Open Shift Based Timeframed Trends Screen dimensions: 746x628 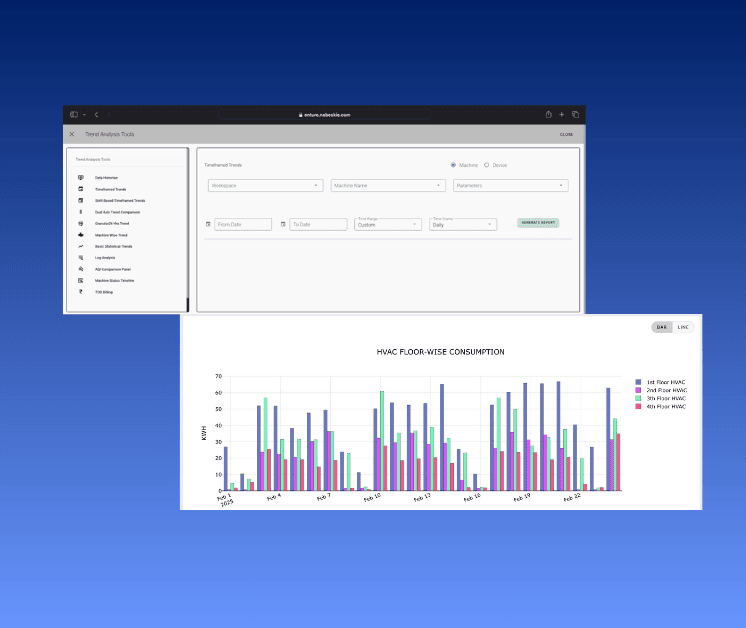(120, 201)
